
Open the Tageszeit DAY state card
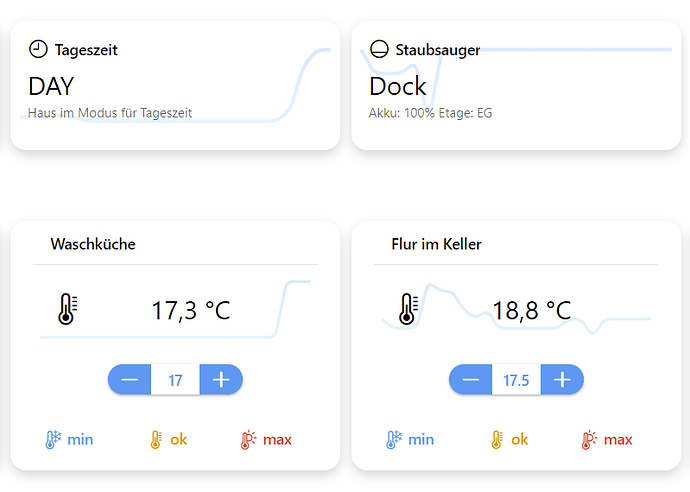[x=52, y=86]
